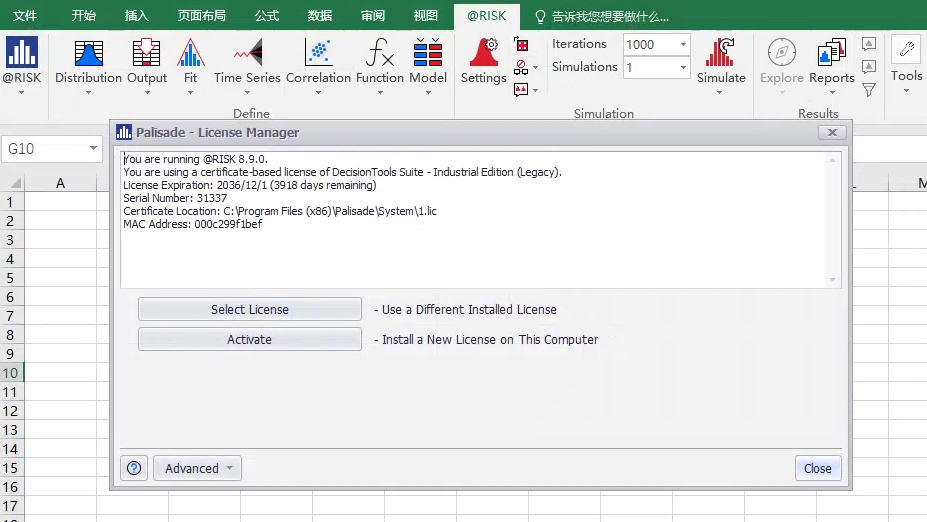Switch to the 页面布局 tab

202,16
